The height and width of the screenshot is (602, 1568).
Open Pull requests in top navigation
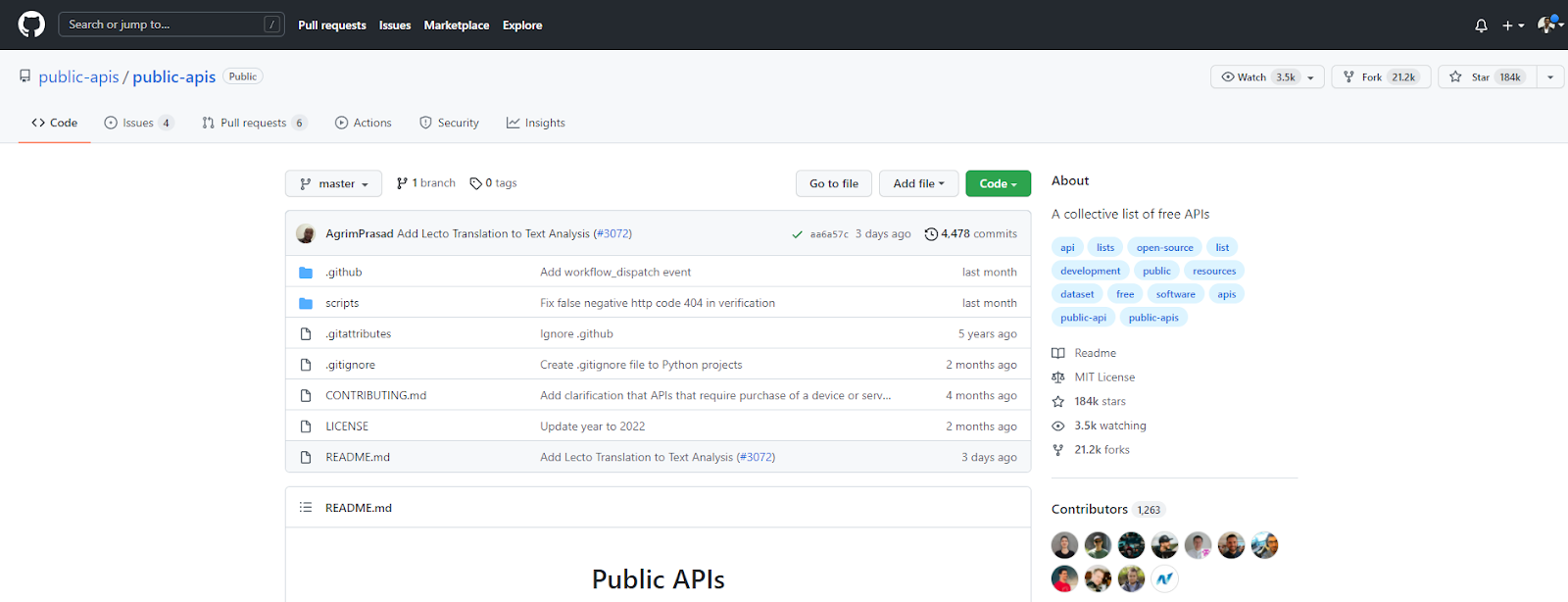pos(332,25)
